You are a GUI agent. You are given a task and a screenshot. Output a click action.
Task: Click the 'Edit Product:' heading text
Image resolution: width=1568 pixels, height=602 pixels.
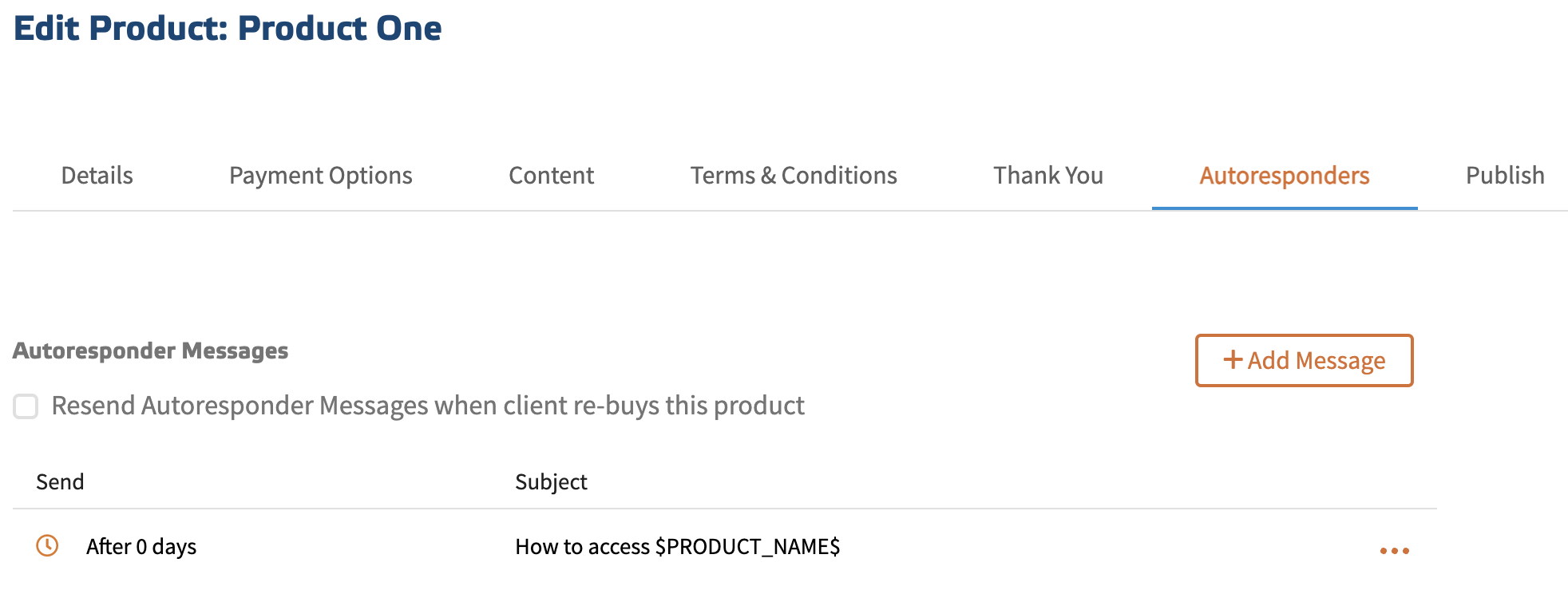(120, 29)
